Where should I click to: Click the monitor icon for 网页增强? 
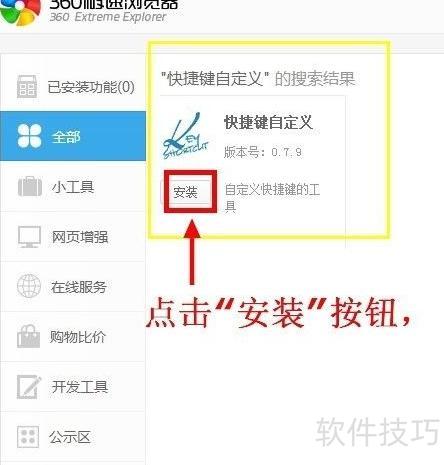29,237
